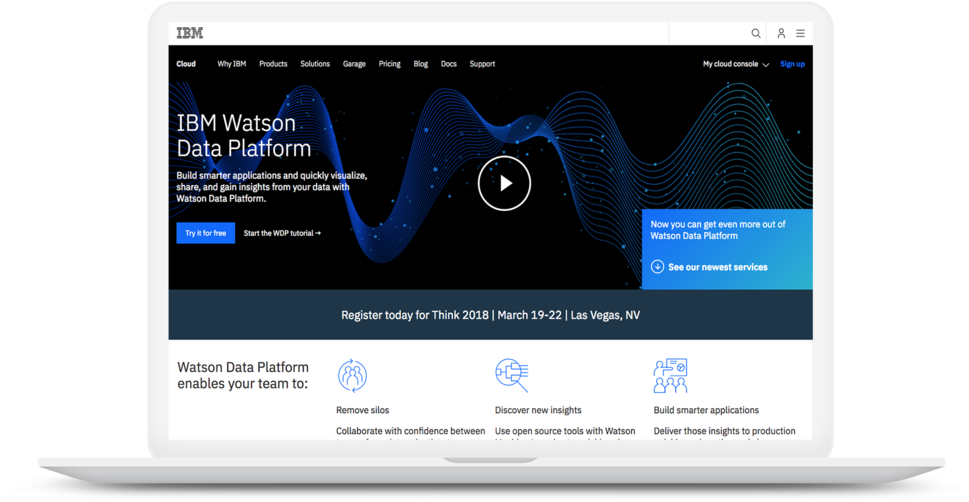Click 'Build smarter applications and quickly visualize' paragraph
The image size is (969, 502).
click(272, 187)
